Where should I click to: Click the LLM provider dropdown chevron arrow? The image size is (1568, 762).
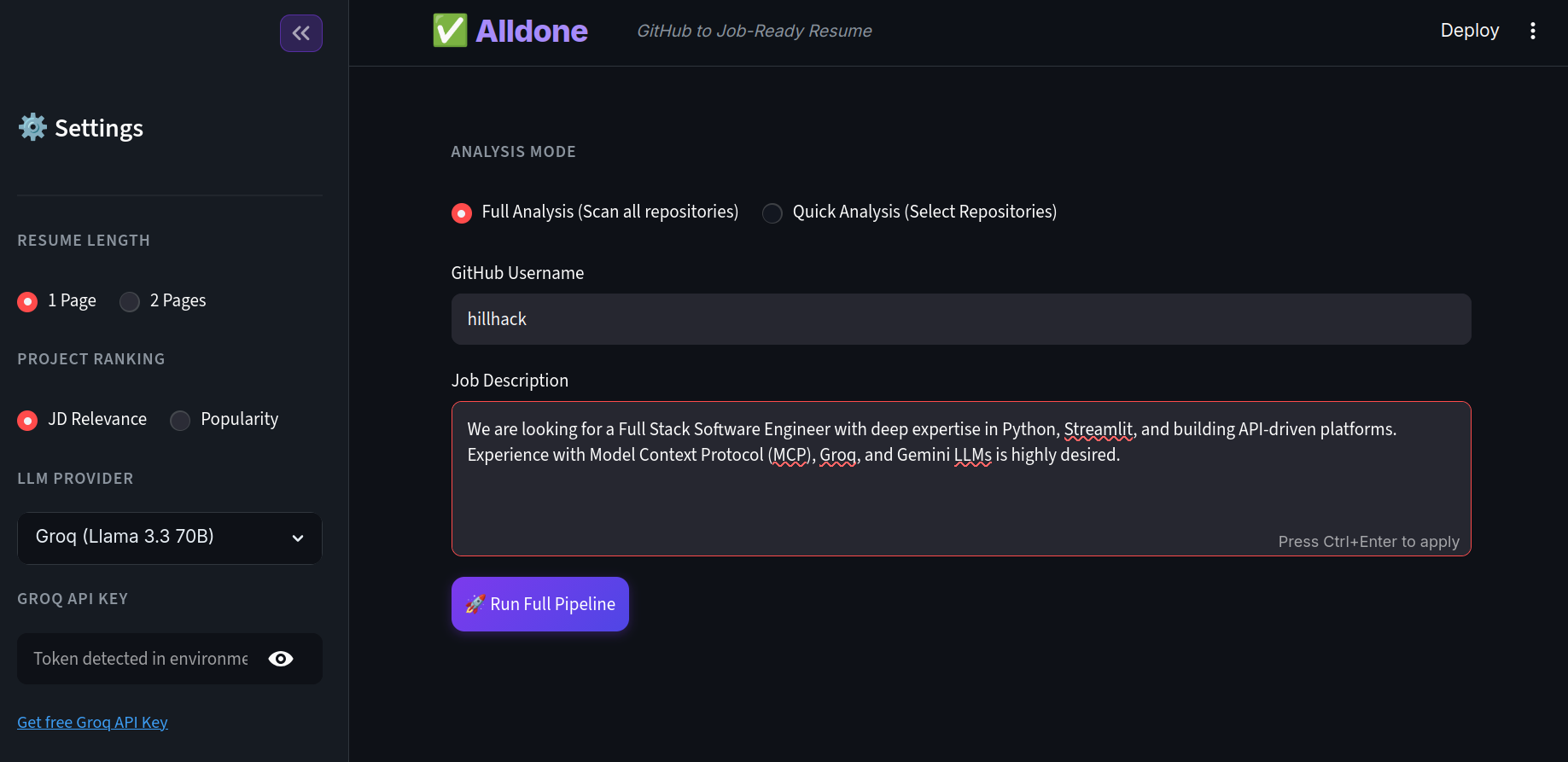(x=298, y=538)
